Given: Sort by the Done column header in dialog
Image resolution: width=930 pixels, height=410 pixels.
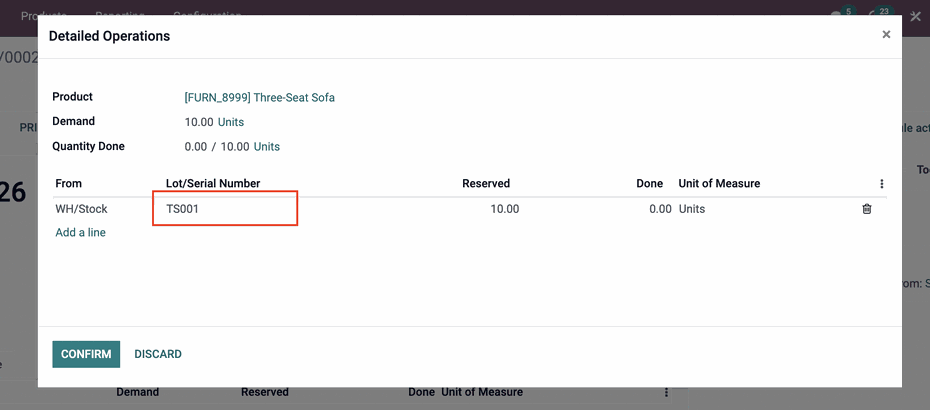Looking at the screenshot, I should tap(649, 183).
